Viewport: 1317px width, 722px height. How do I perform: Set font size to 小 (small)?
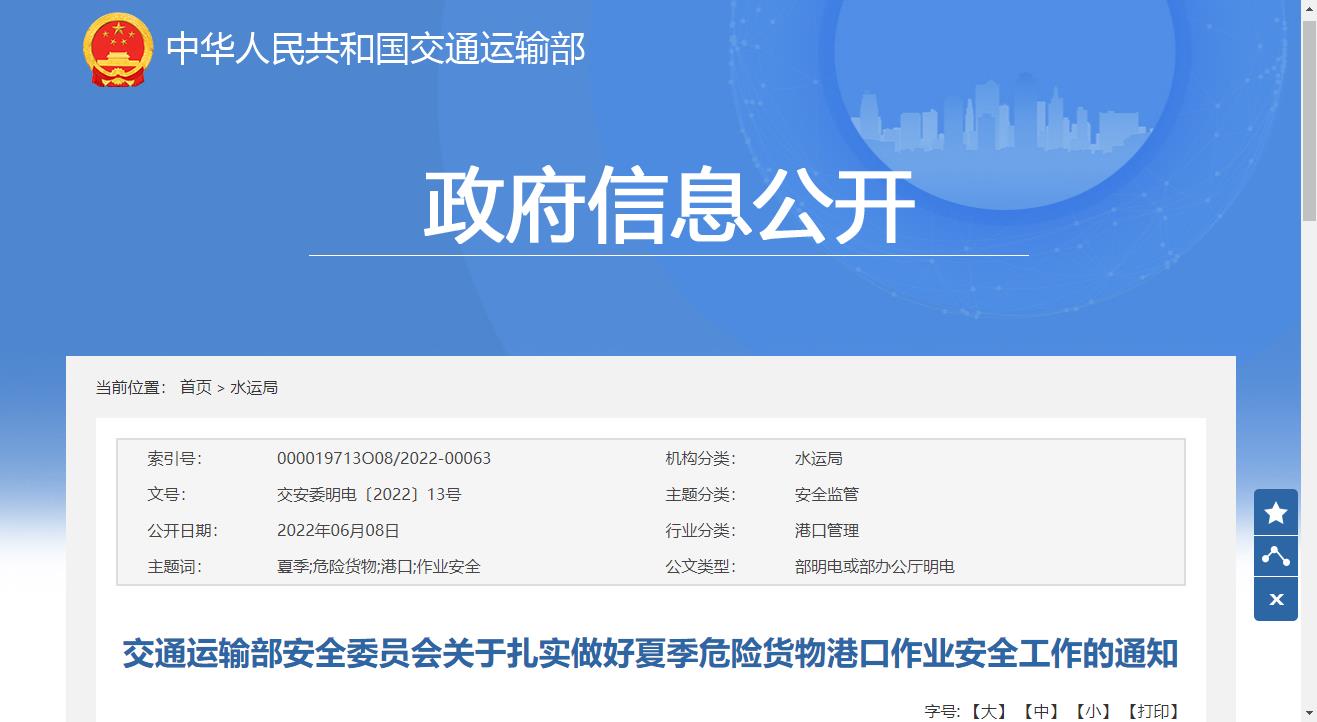[1093, 711]
